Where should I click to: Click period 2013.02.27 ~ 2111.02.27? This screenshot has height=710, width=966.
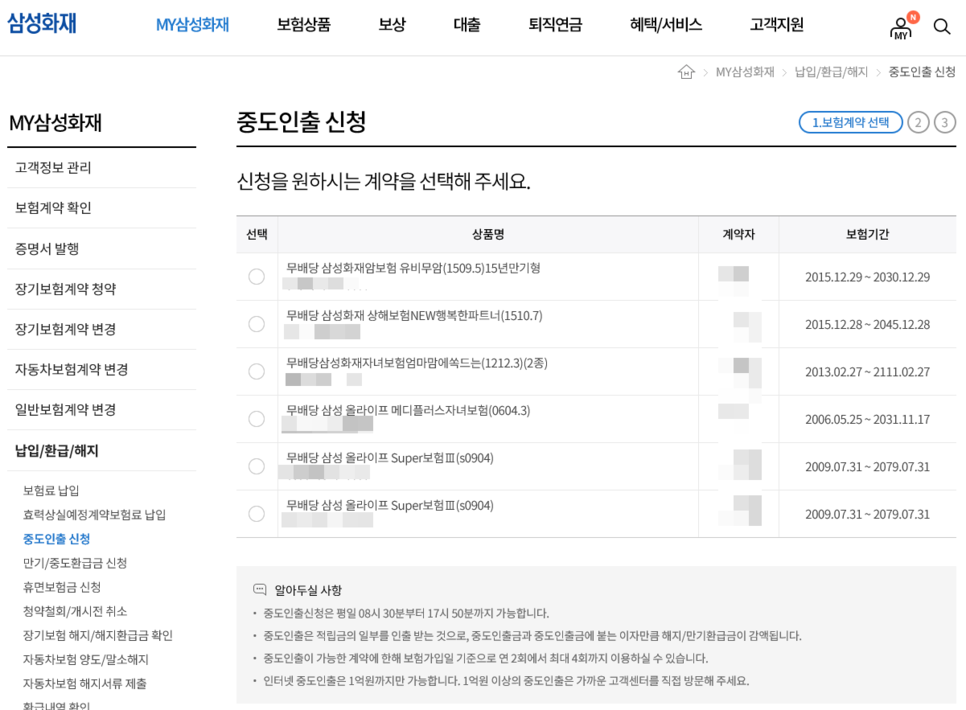[x=867, y=372]
